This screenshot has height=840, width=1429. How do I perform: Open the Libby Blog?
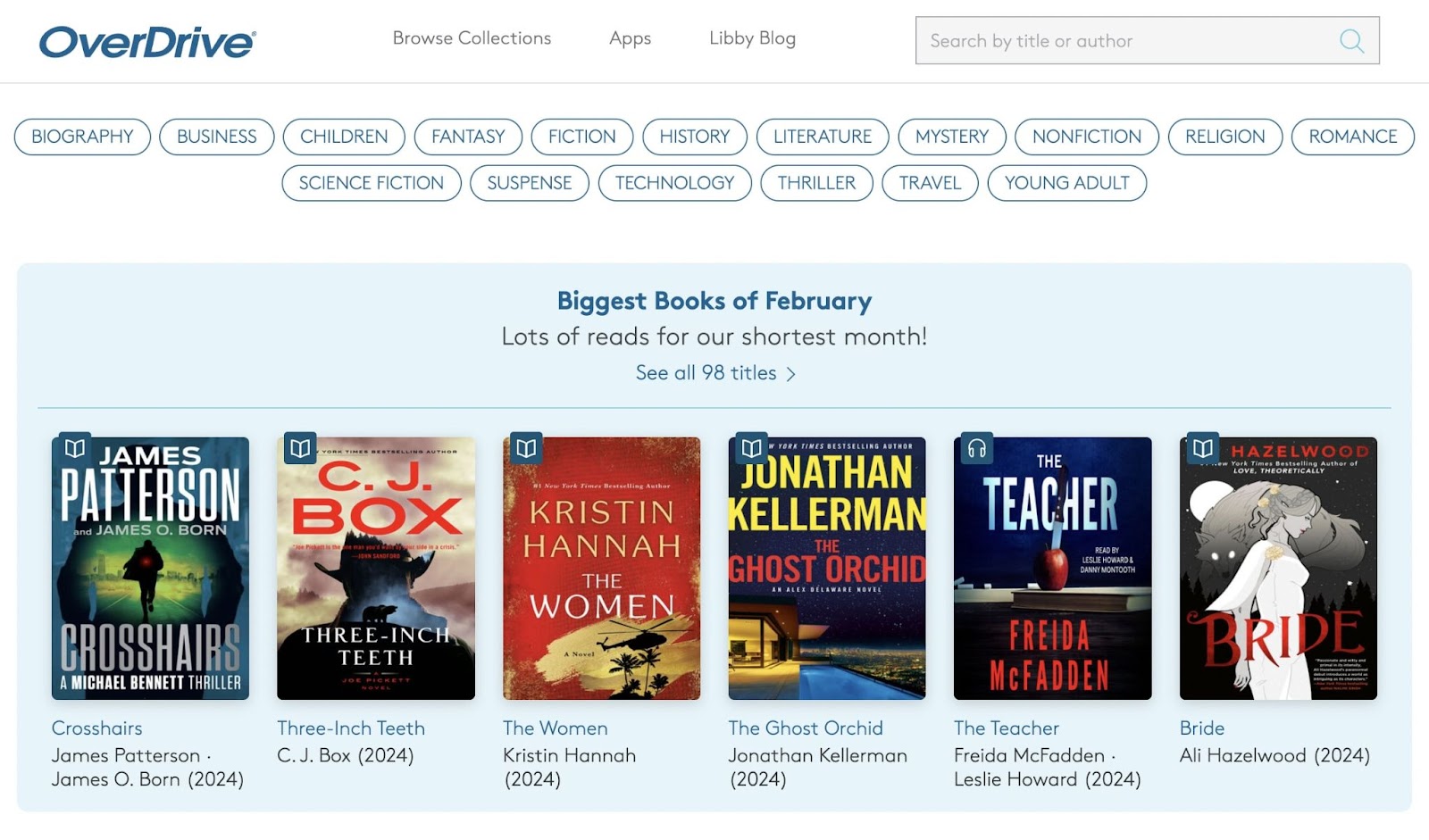pyautogui.click(x=752, y=39)
